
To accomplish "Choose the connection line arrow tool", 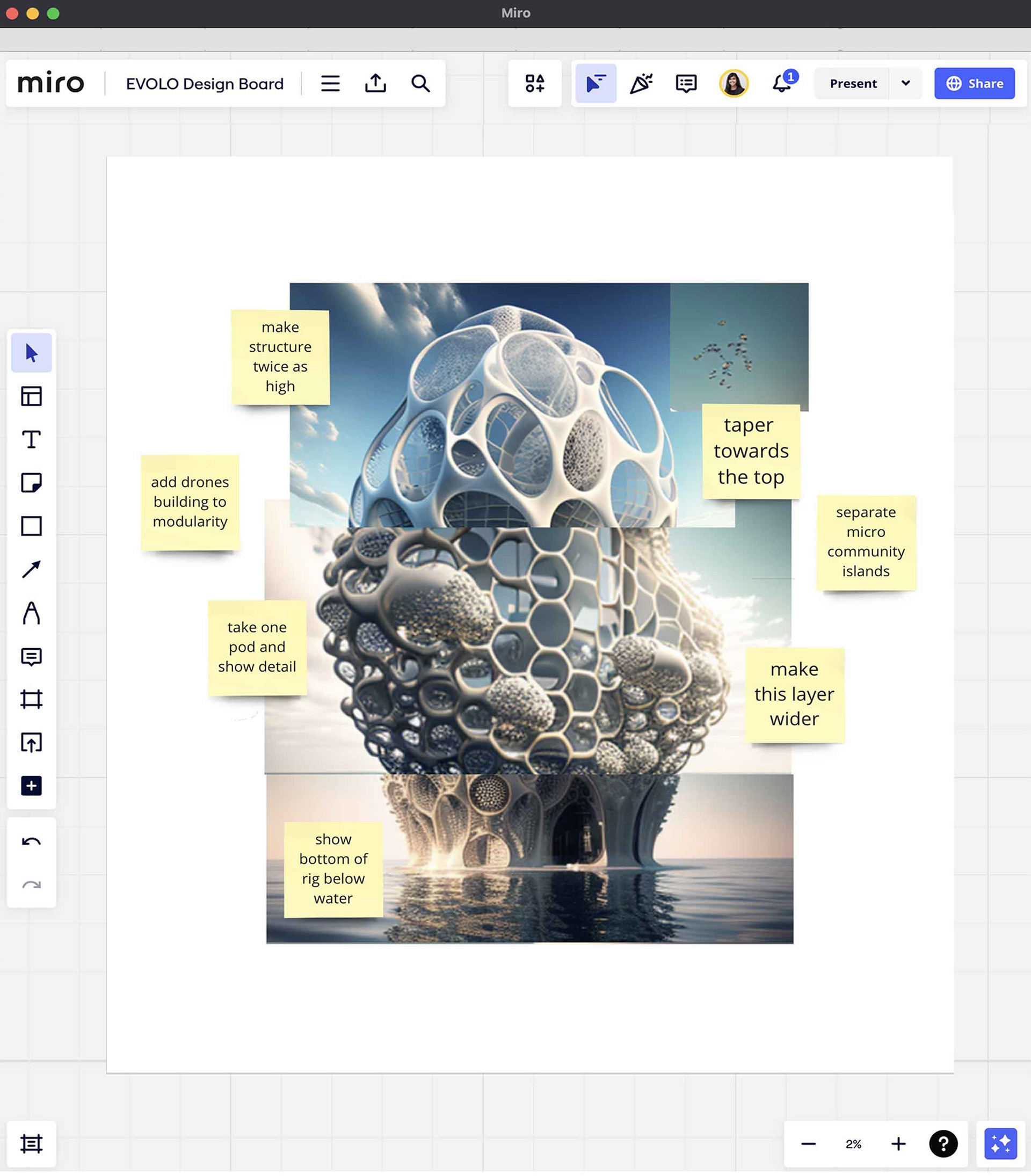I will pyautogui.click(x=31, y=570).
